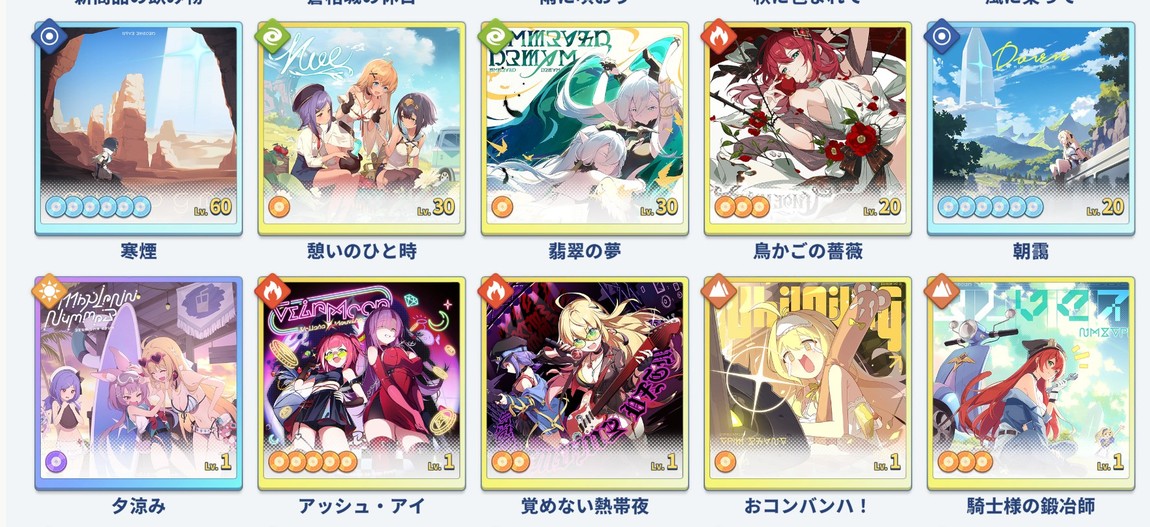Click the blue element icon on 朝靄 card
The width and height of the screenshot is (1150, 527).
point(941,37)
